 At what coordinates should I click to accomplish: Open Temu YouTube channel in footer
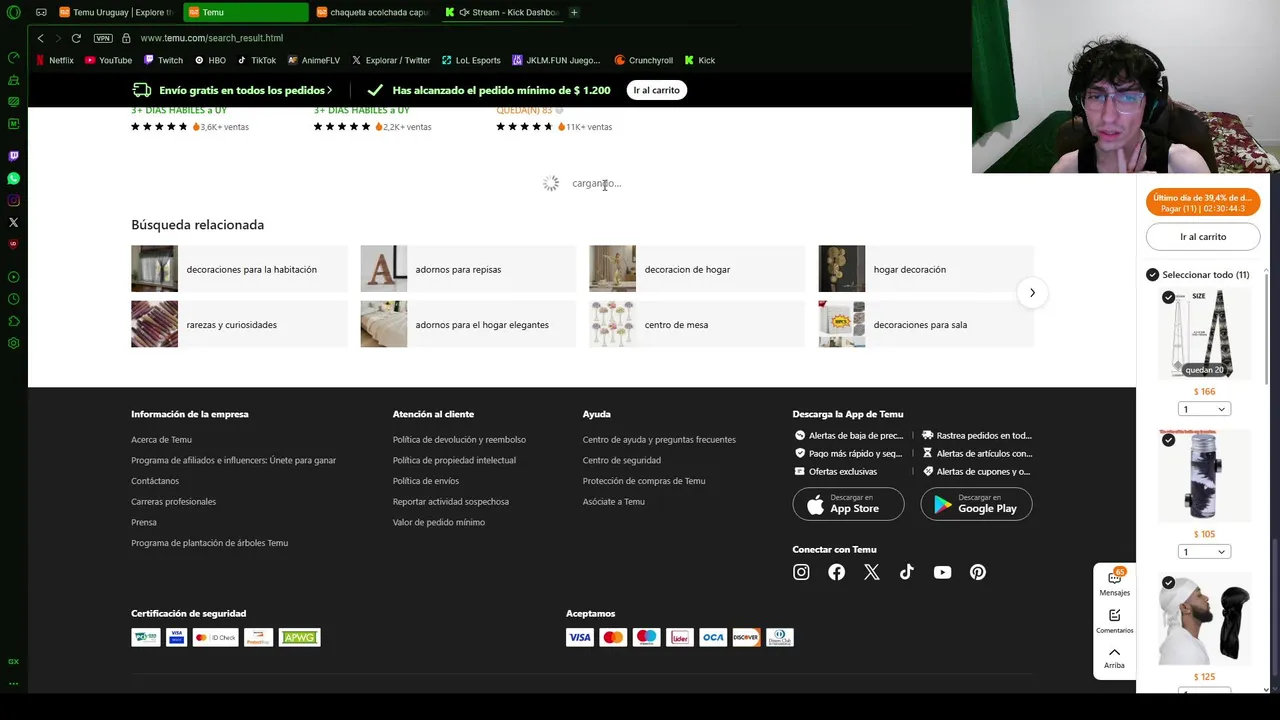point(942,572)
